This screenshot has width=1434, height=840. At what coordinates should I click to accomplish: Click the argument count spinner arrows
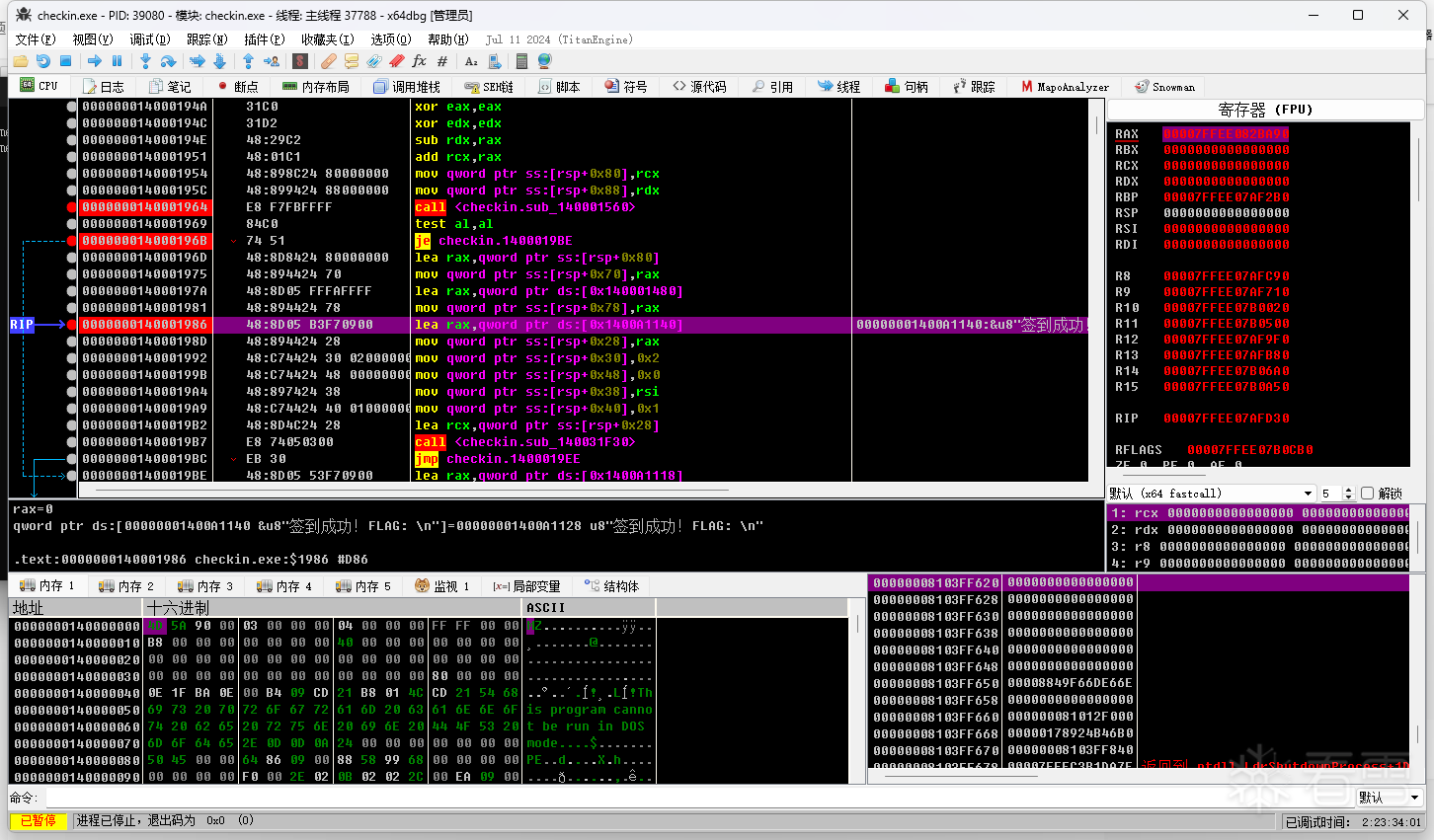1348,493
